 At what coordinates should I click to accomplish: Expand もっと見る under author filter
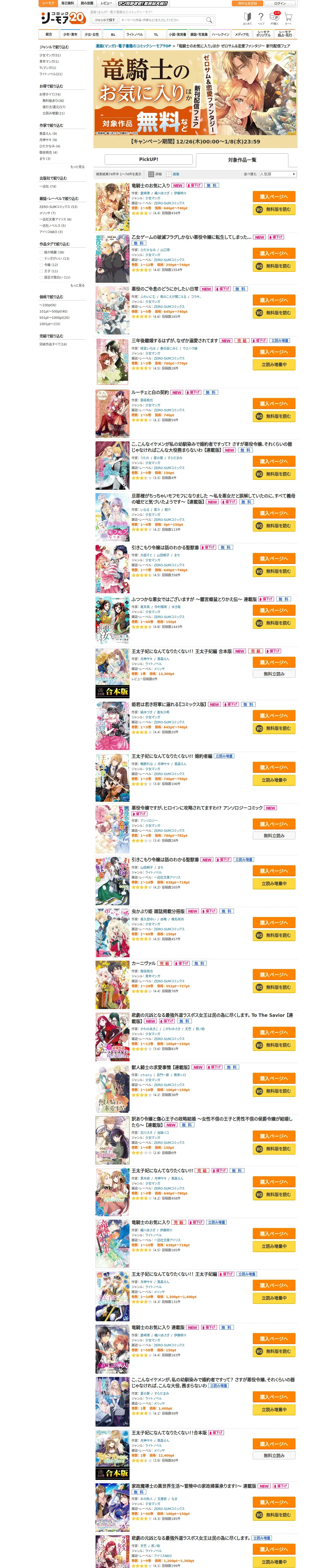click(x=77, y=167)
